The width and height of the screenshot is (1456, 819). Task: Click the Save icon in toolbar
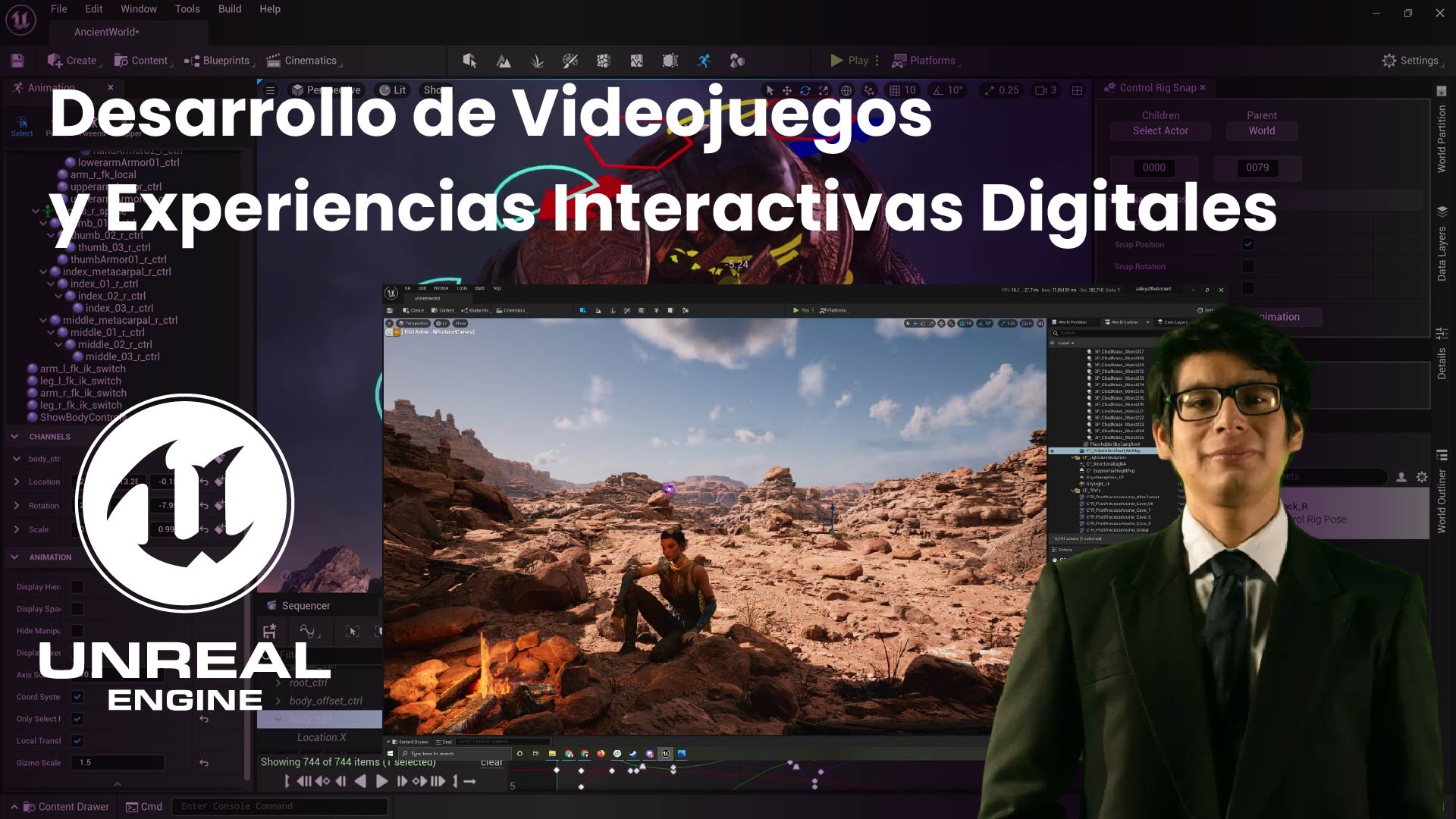tap(17, 61)
